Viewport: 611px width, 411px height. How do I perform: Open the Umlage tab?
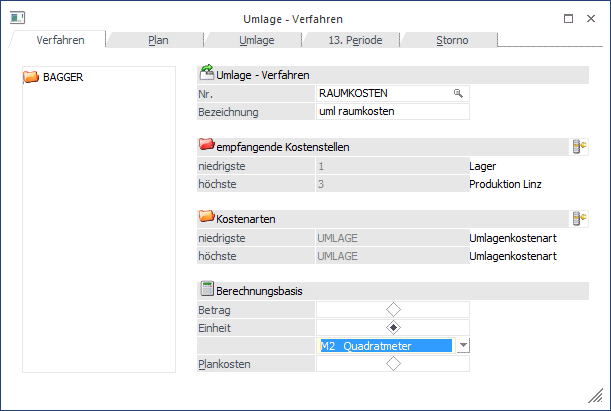[x=256, y=40]
